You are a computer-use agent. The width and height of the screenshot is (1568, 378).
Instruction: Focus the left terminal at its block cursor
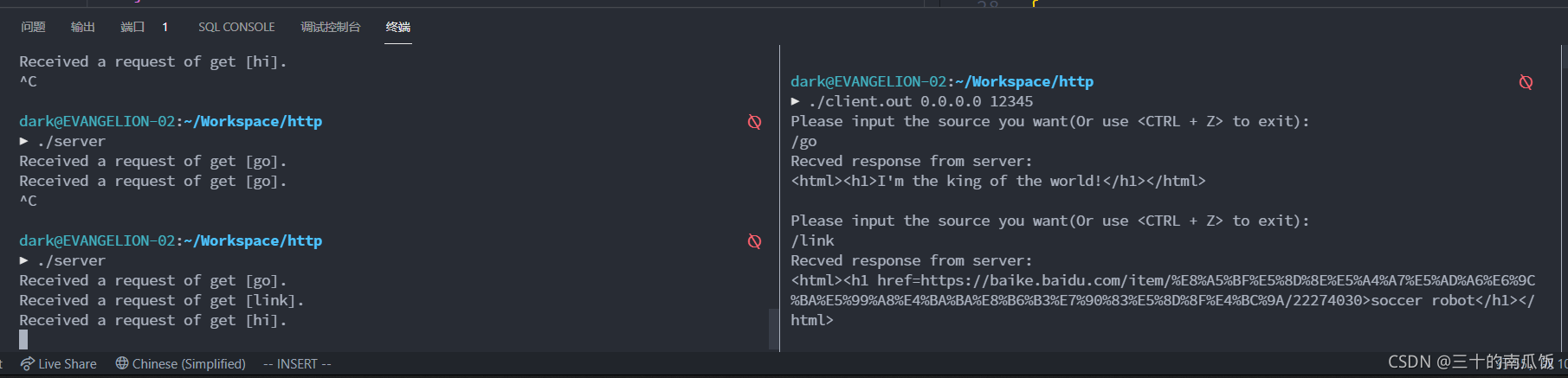23,340
